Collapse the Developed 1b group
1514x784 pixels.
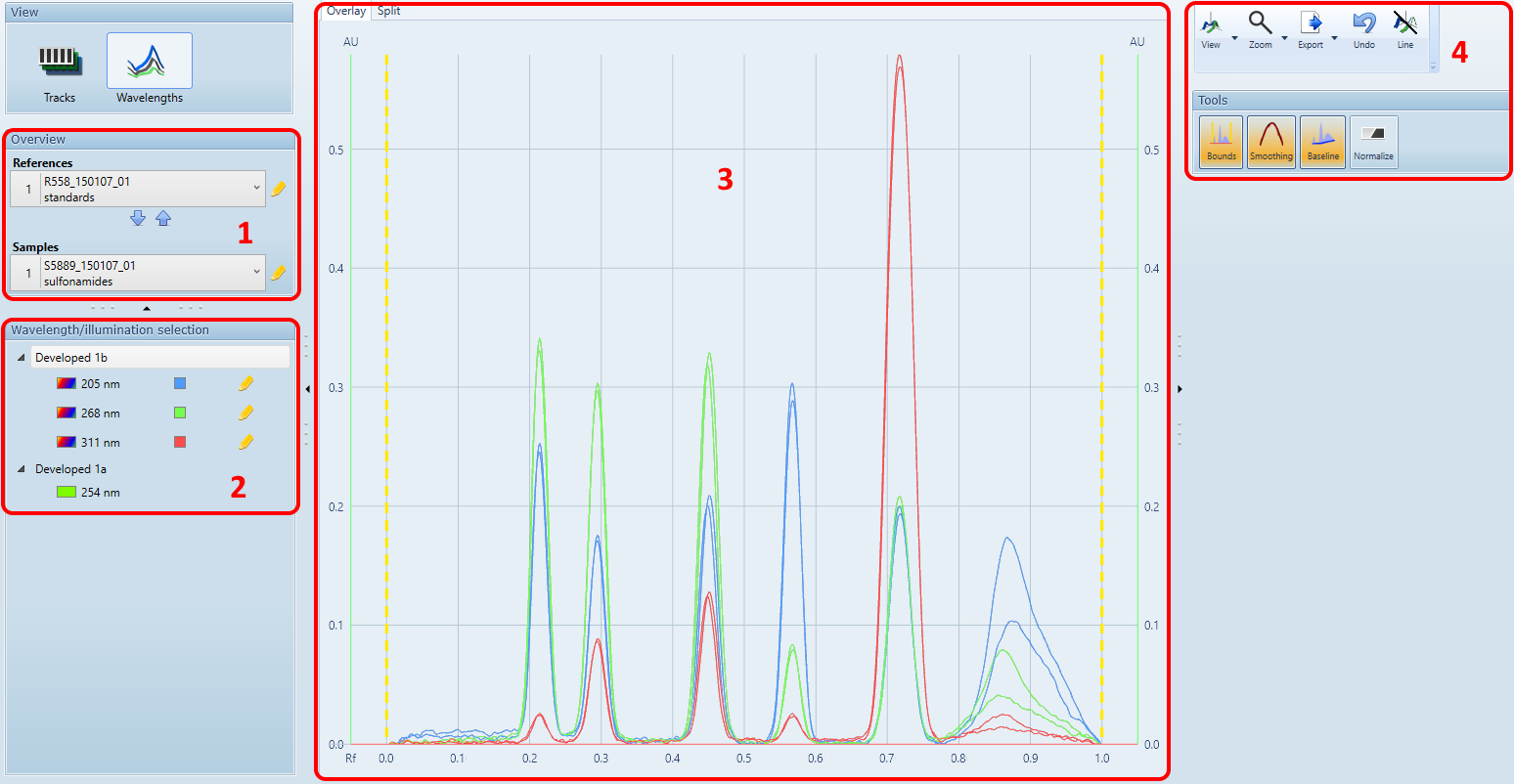pyautogui.click(x=22, y=358)
